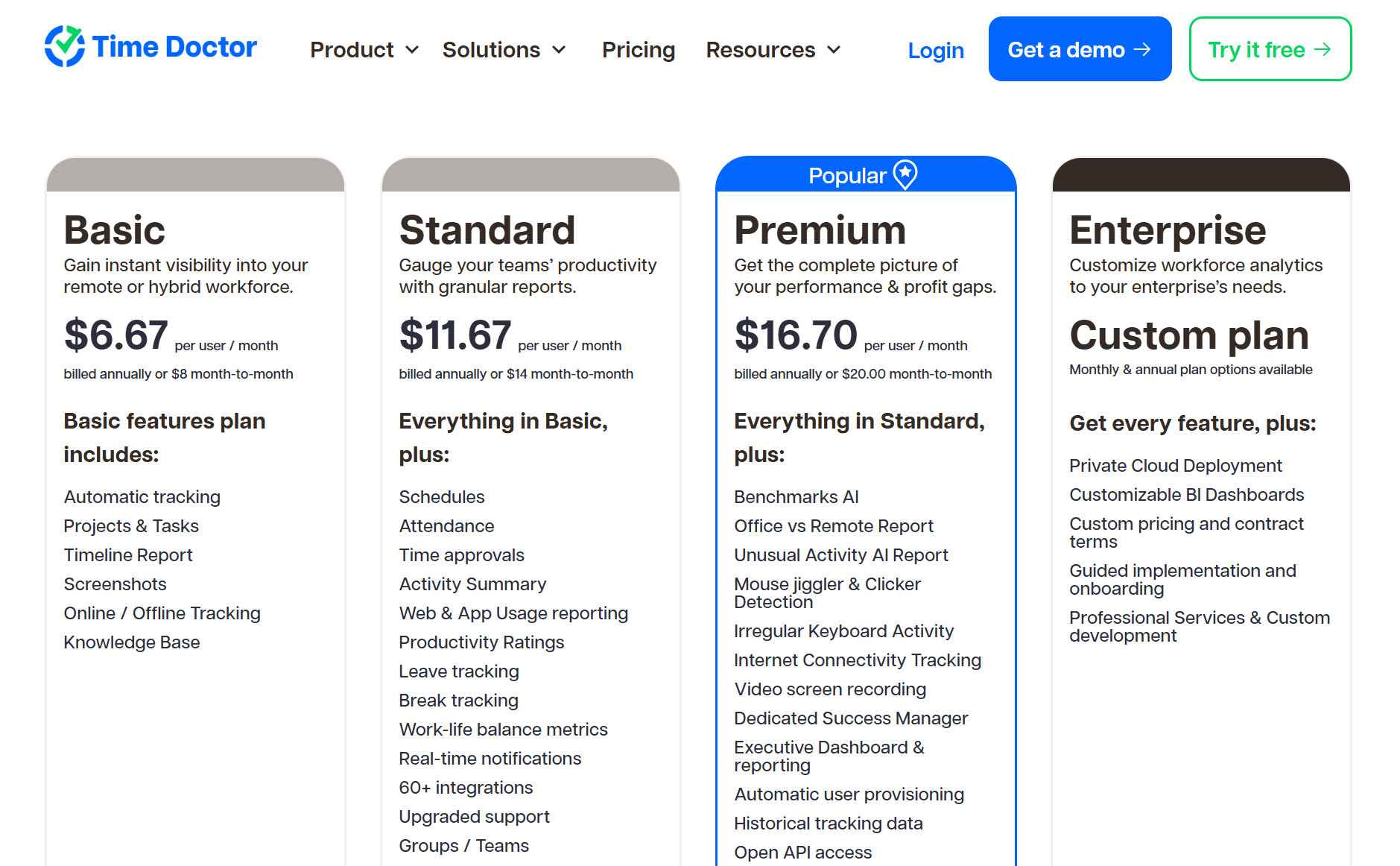This screenshot has height=866, width=1400.
Task: Click the Get a demo button
Action: pos(1080,48)
